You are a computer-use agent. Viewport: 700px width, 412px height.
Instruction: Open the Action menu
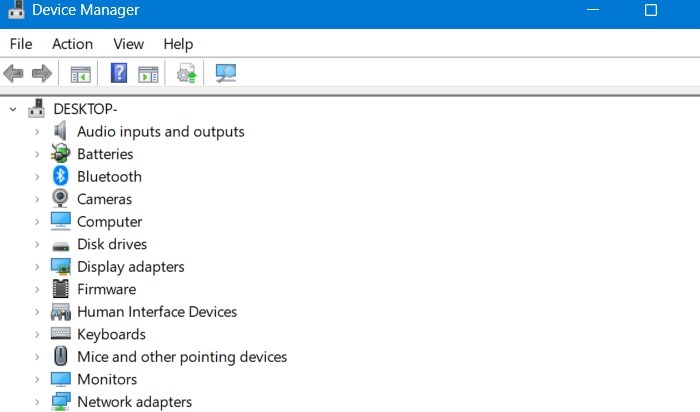(x=72, y=44)
